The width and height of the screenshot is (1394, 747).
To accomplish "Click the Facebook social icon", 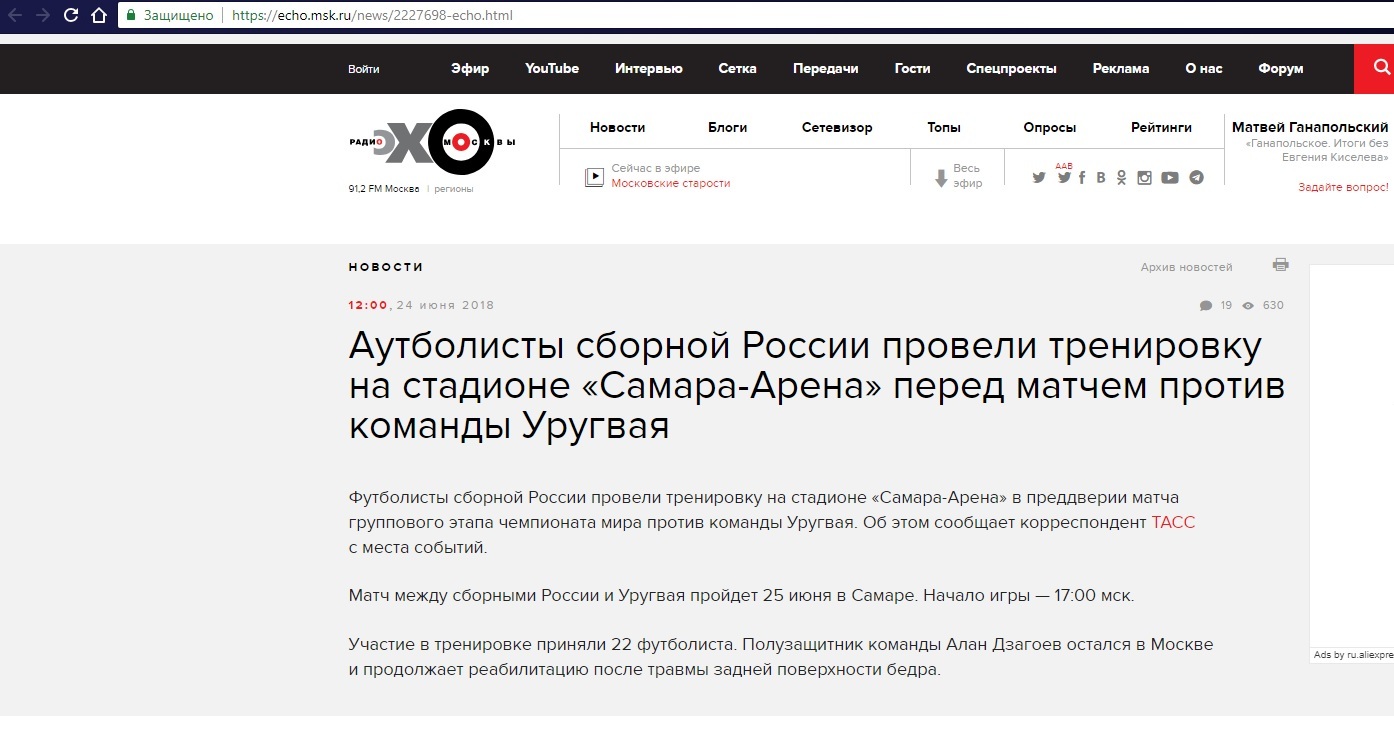I will [x=1082, y=178].
